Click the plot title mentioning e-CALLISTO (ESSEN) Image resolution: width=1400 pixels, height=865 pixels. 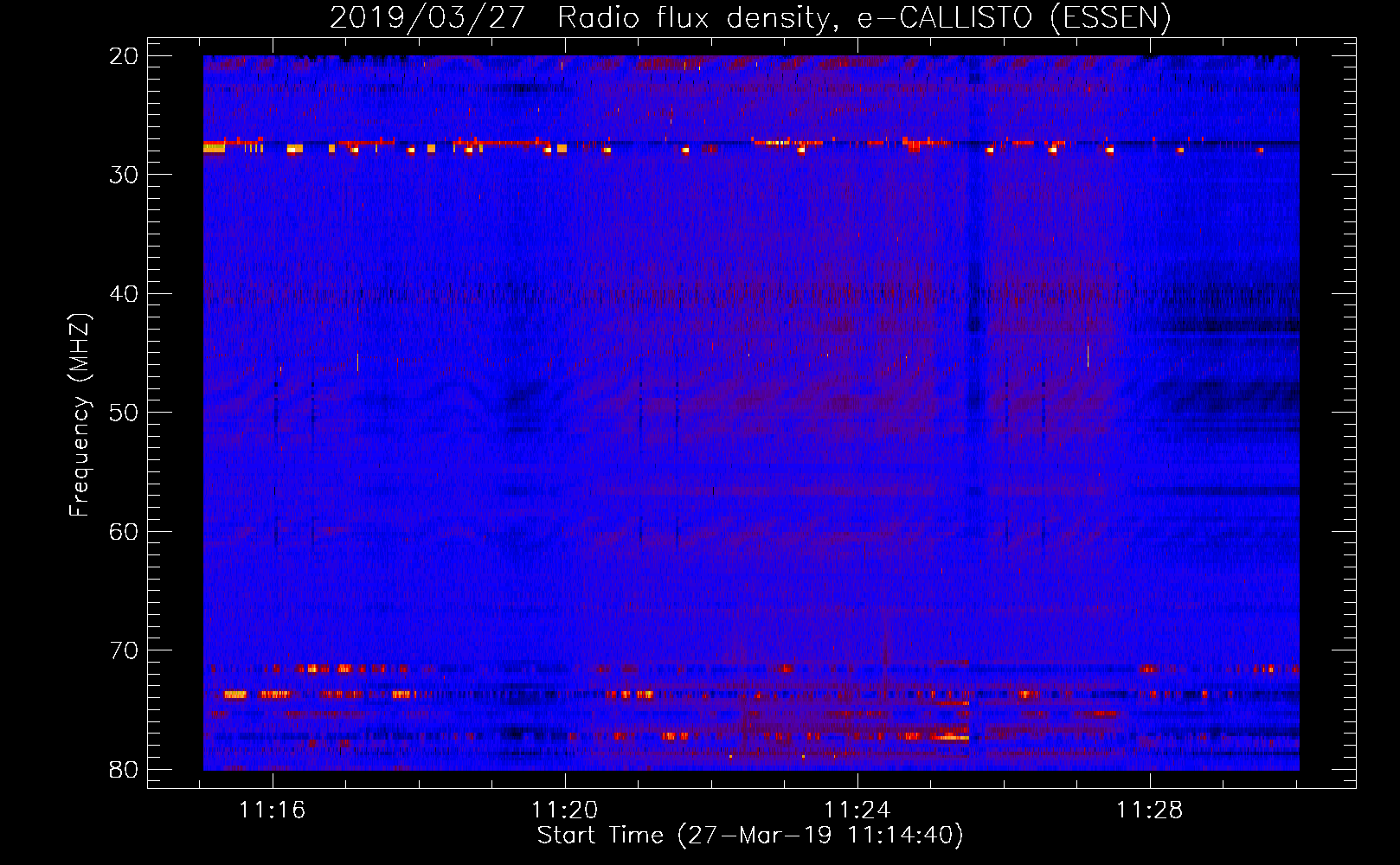[x=750, y=17]
